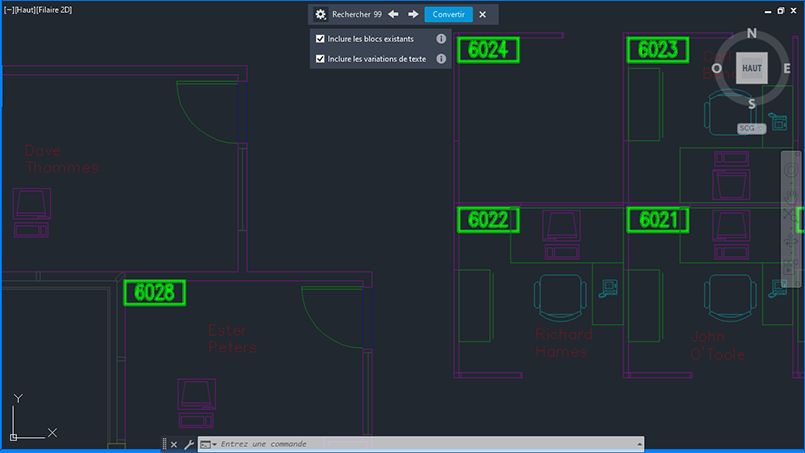
Task: Select the highlighted 6022 room label
Action: [x=488, y=220]
